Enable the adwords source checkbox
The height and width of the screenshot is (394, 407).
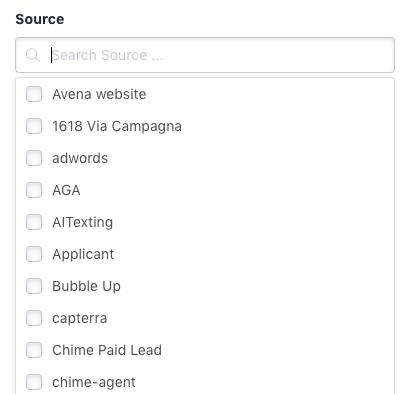(x=34, y=158)
